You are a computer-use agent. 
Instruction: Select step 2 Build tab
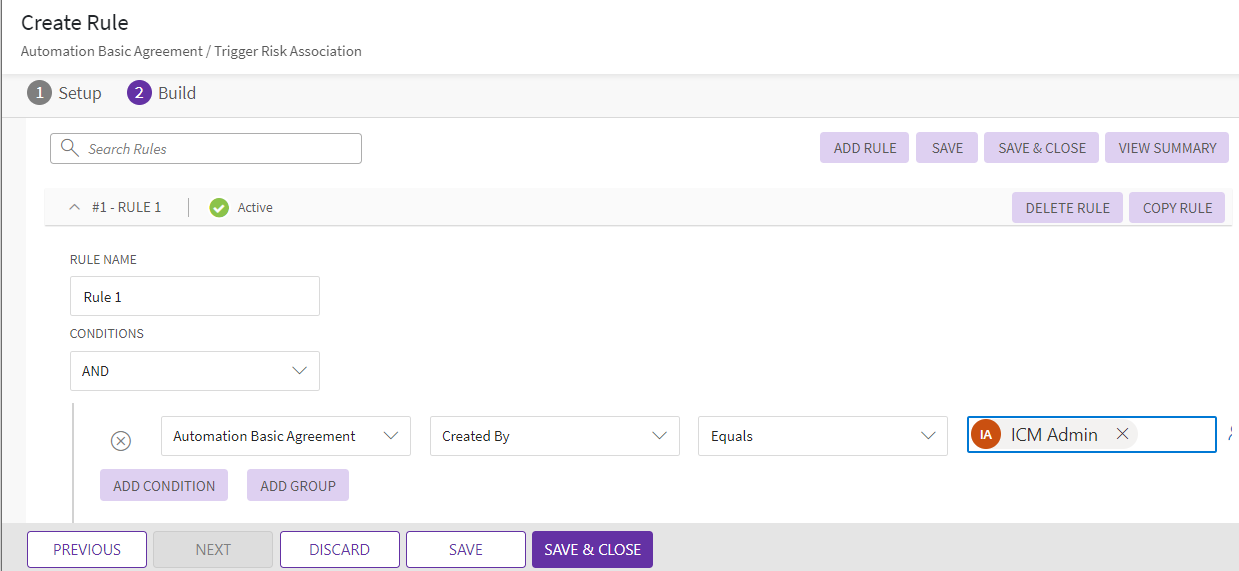pyautogui.click(x=162, y=93)
